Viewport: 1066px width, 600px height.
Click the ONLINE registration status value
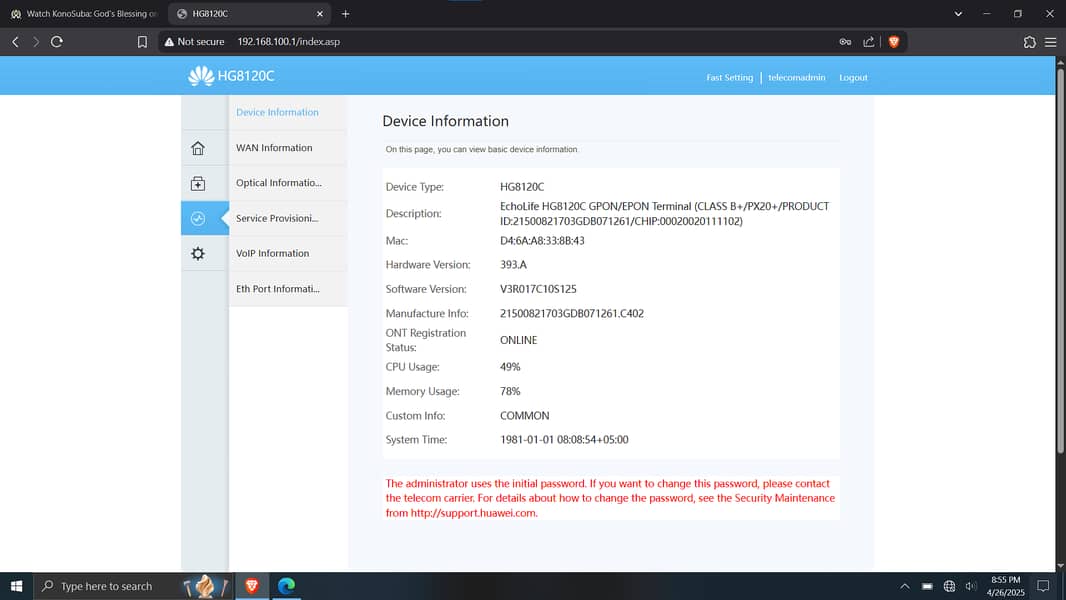pos(518,340)
